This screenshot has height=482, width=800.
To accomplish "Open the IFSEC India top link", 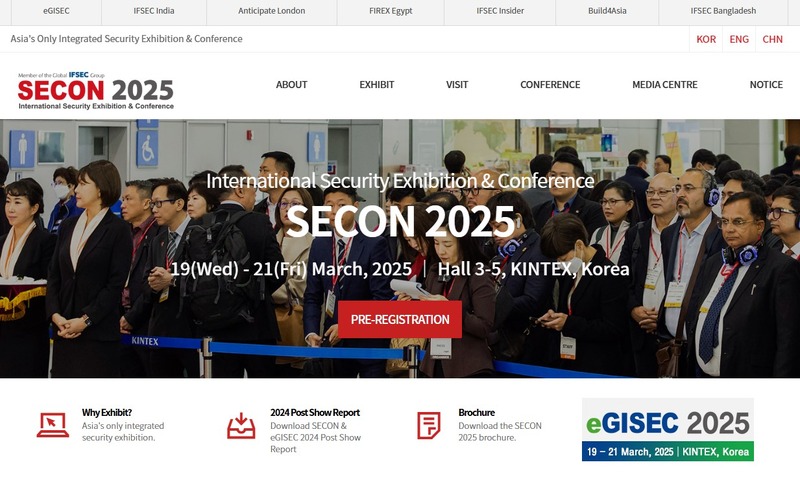I will [154, 11].
